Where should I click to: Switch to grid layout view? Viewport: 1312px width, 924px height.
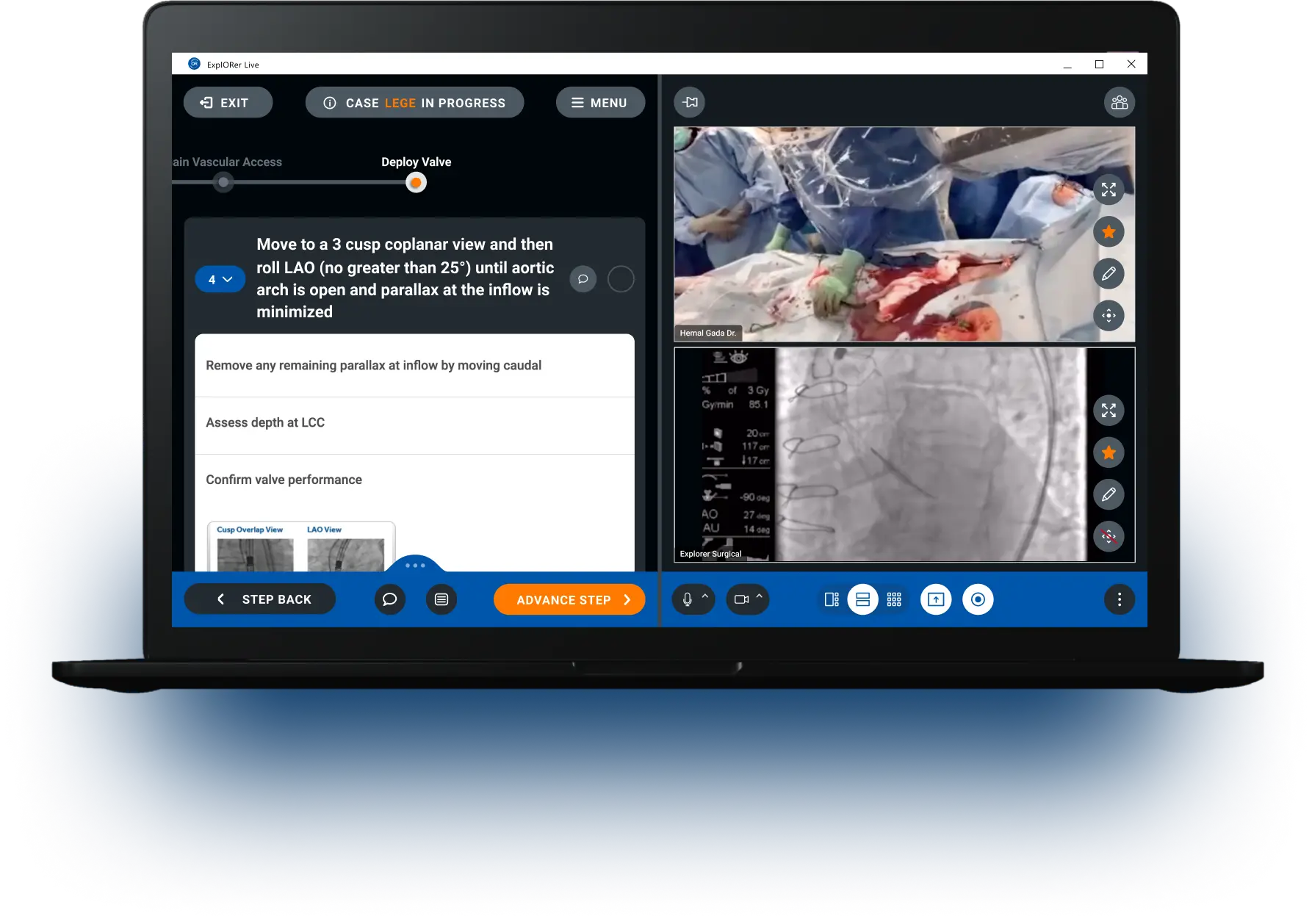(x=894, y=599)
